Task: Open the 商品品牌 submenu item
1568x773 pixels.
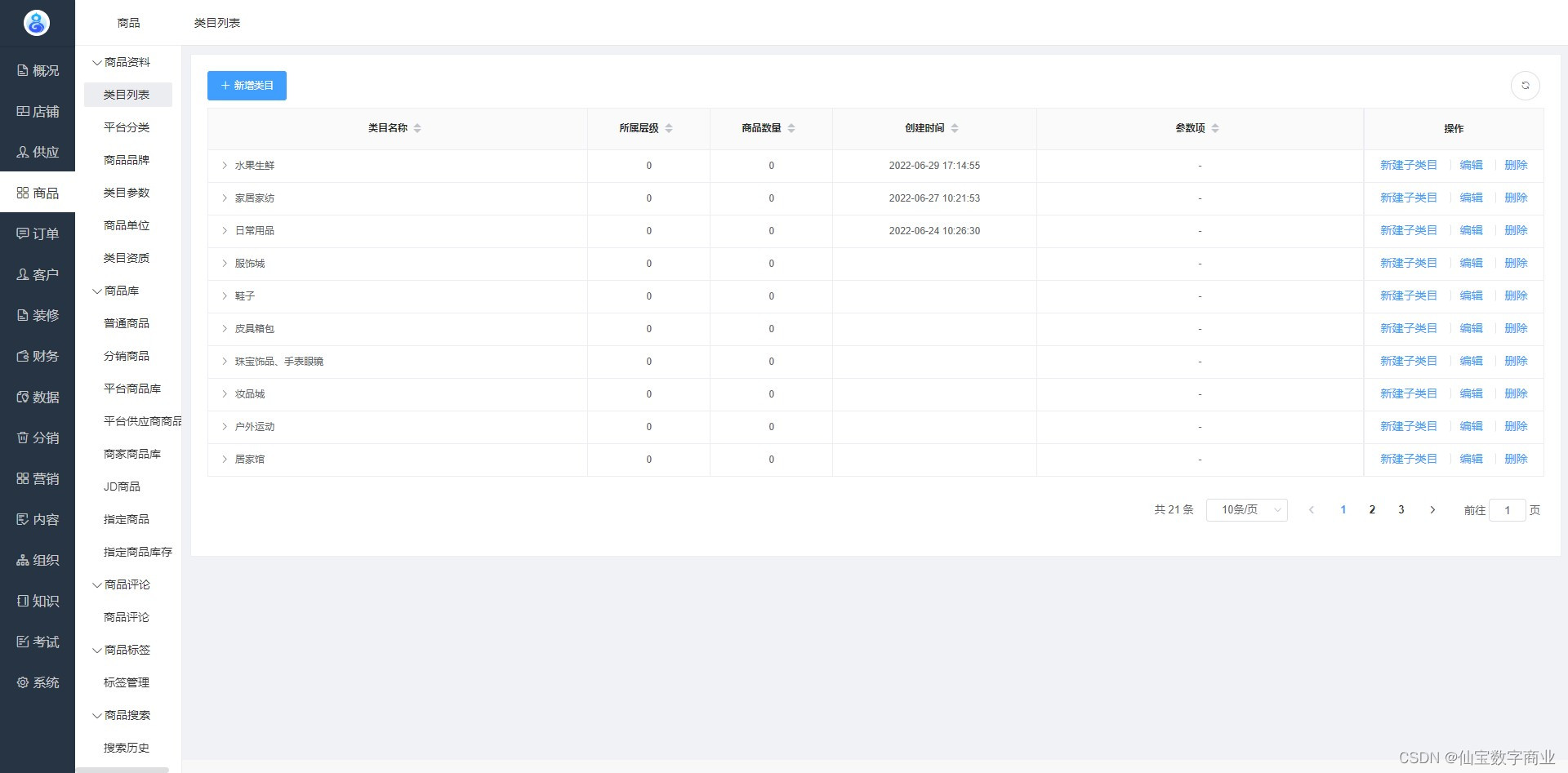Action: tap(127, 160)
